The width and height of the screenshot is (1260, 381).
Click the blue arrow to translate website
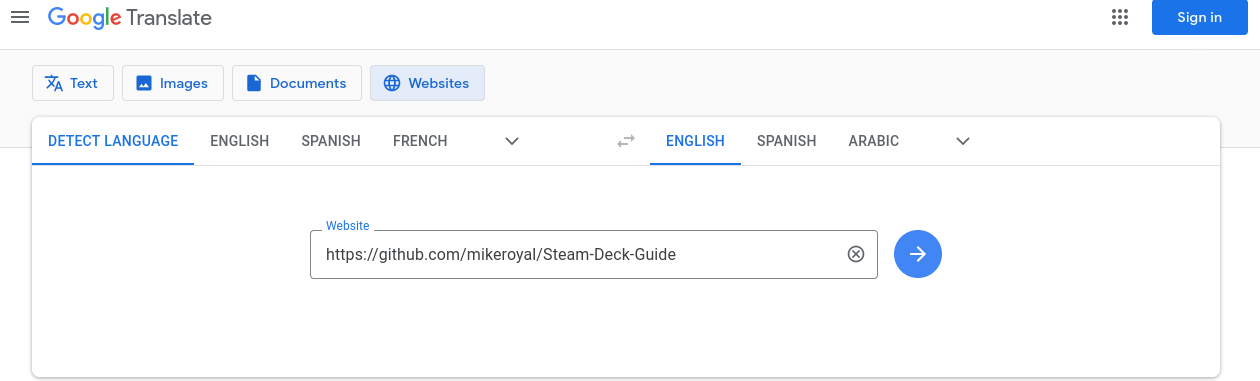click(x=918, y=254)
